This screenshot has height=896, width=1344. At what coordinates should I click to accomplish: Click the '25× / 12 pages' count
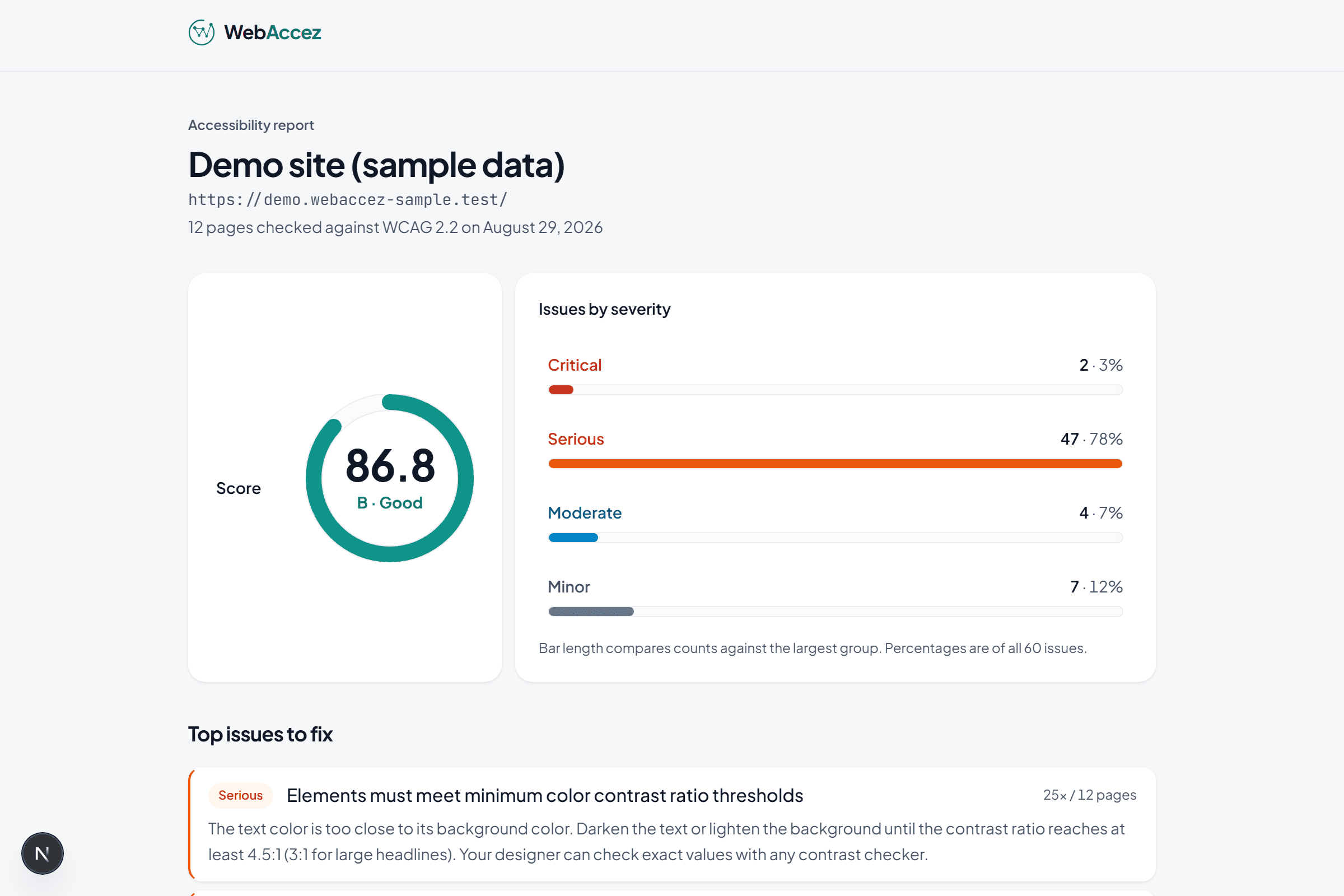[1090, 795]
